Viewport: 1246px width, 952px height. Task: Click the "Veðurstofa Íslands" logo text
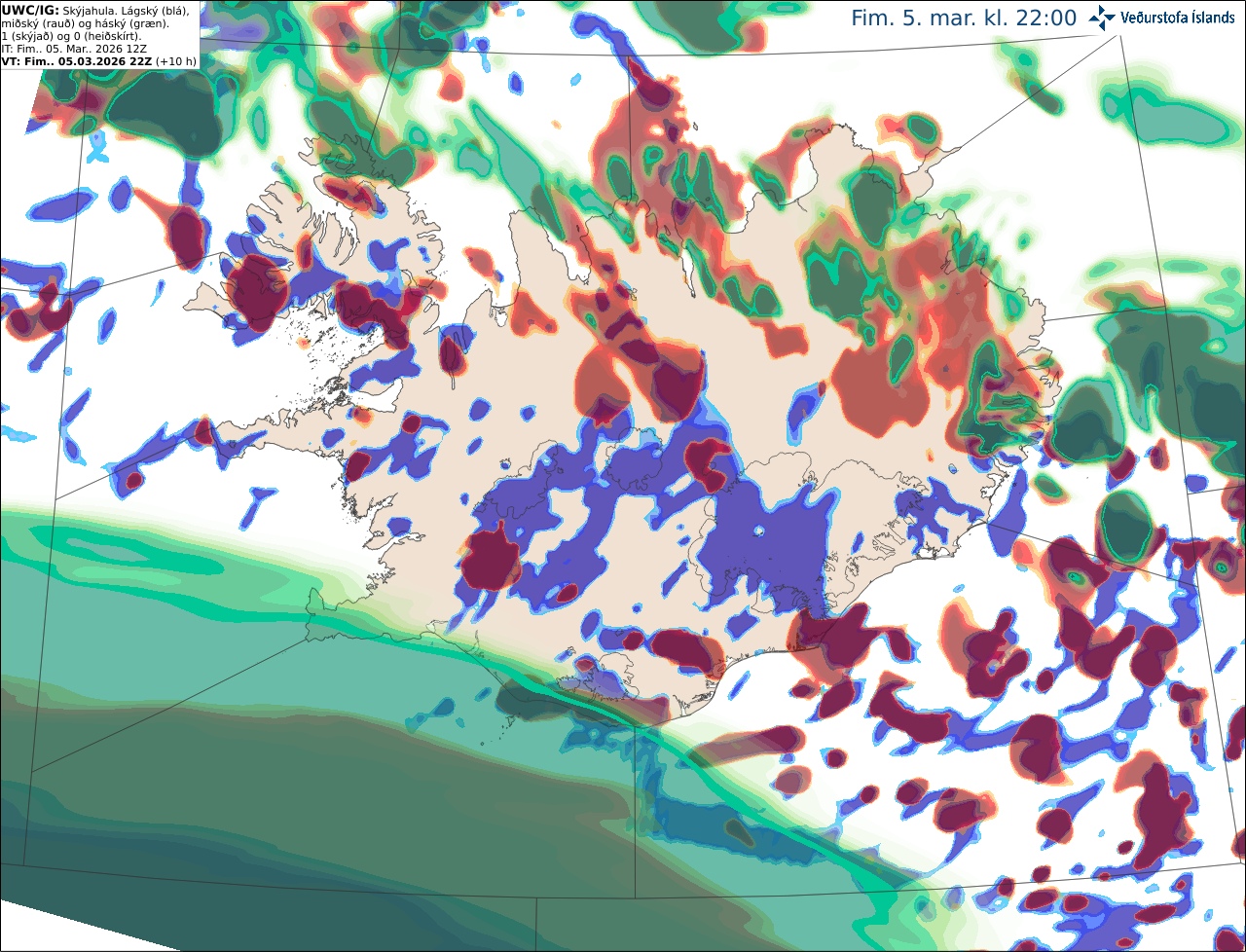point(1178,18)
